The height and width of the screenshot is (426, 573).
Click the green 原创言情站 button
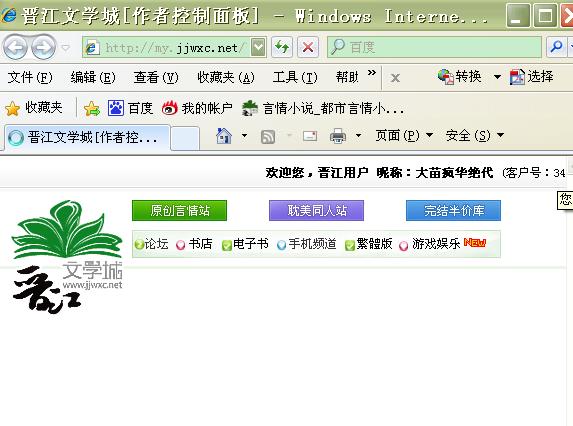179,210
